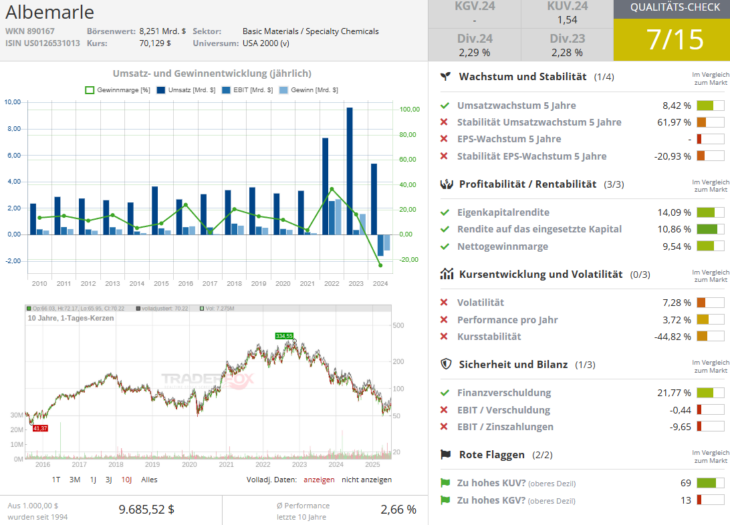Click the red X for Stabilität EPS-Wachstum 5 Jahre
The width and height of the screenshot is (730, 525).
coord(444,156)
